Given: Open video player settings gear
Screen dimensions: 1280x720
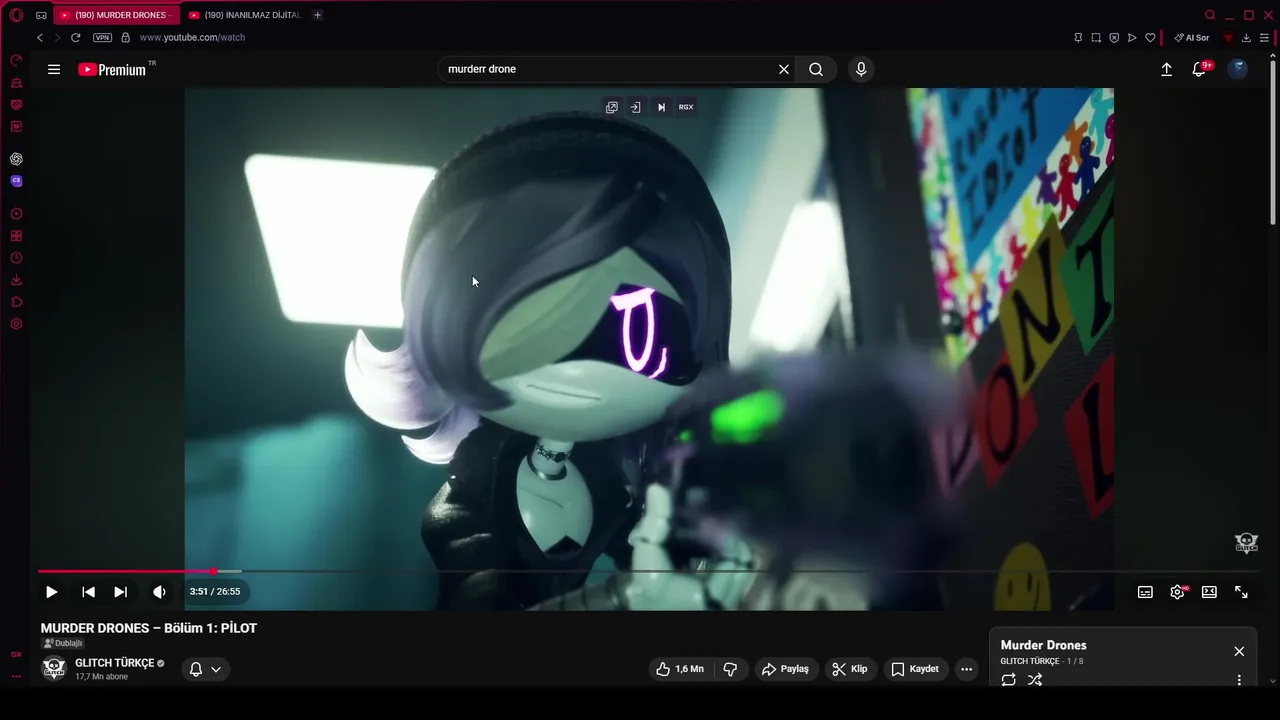Looking at the screenshot, I should (1178, 592).
